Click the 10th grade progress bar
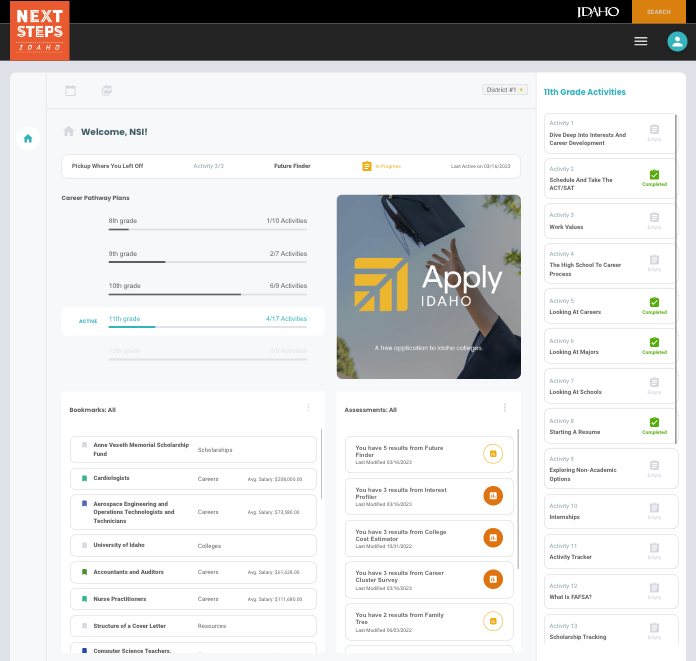 point(208,294)
